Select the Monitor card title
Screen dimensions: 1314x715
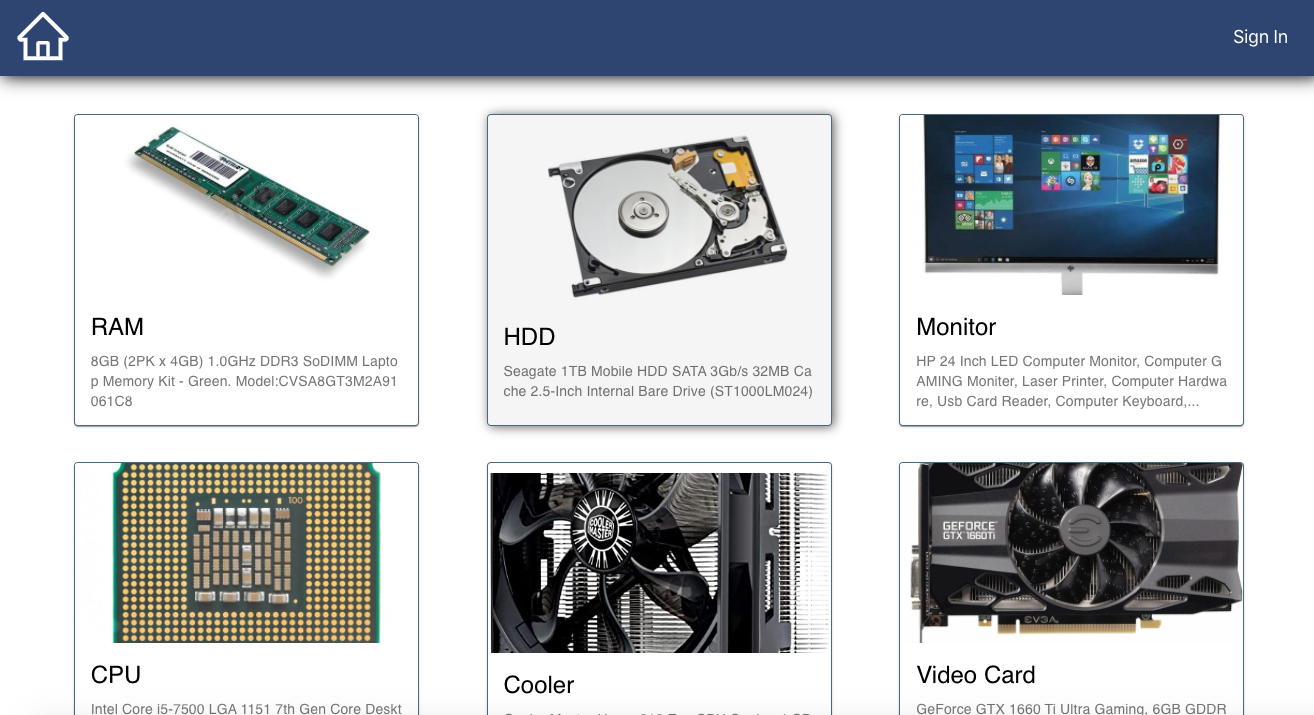tap(956, 327)
